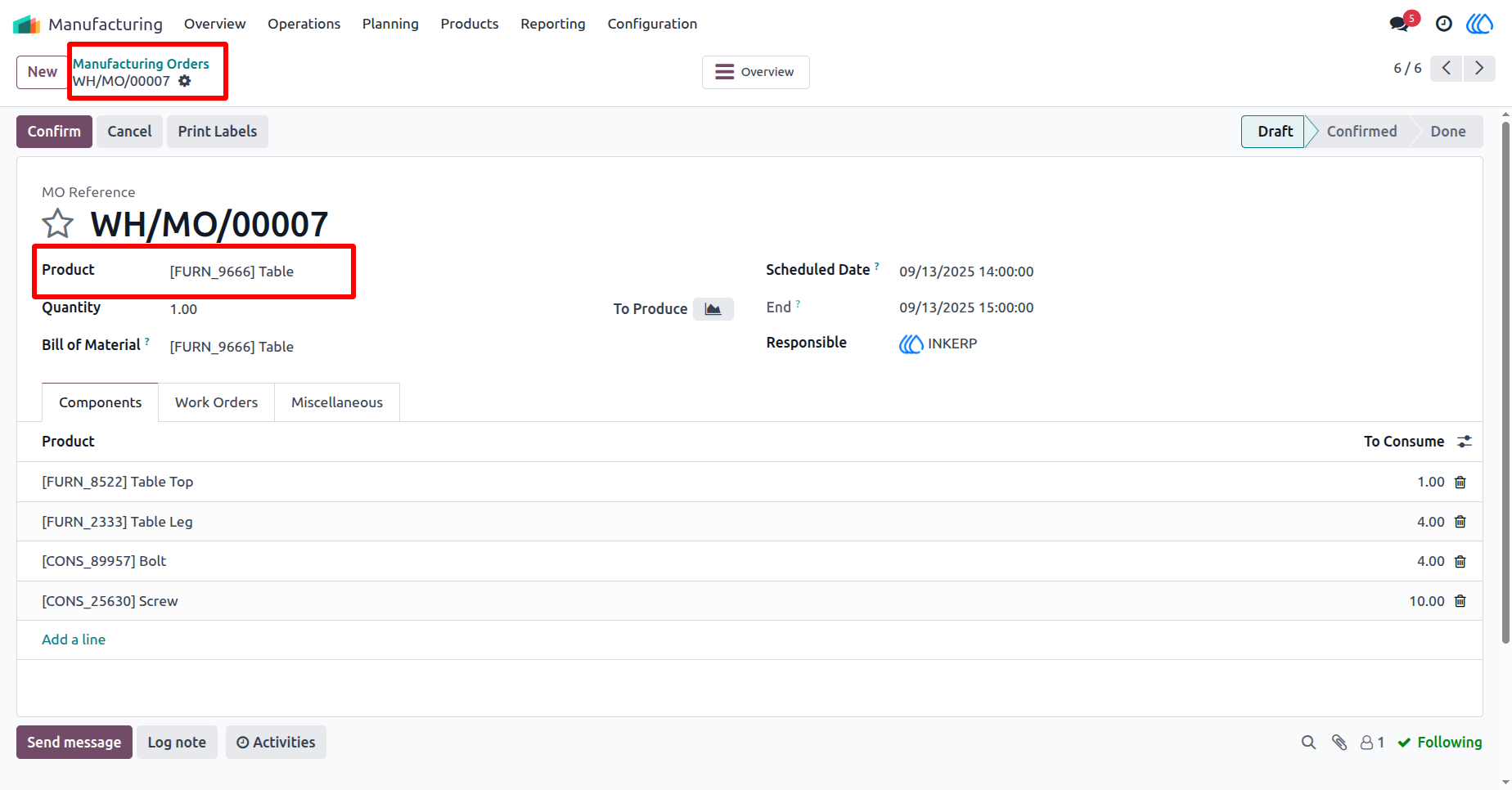The image size is (1512, 790).
Task: Delete the Bolt component line
Action: point(1460,562)
